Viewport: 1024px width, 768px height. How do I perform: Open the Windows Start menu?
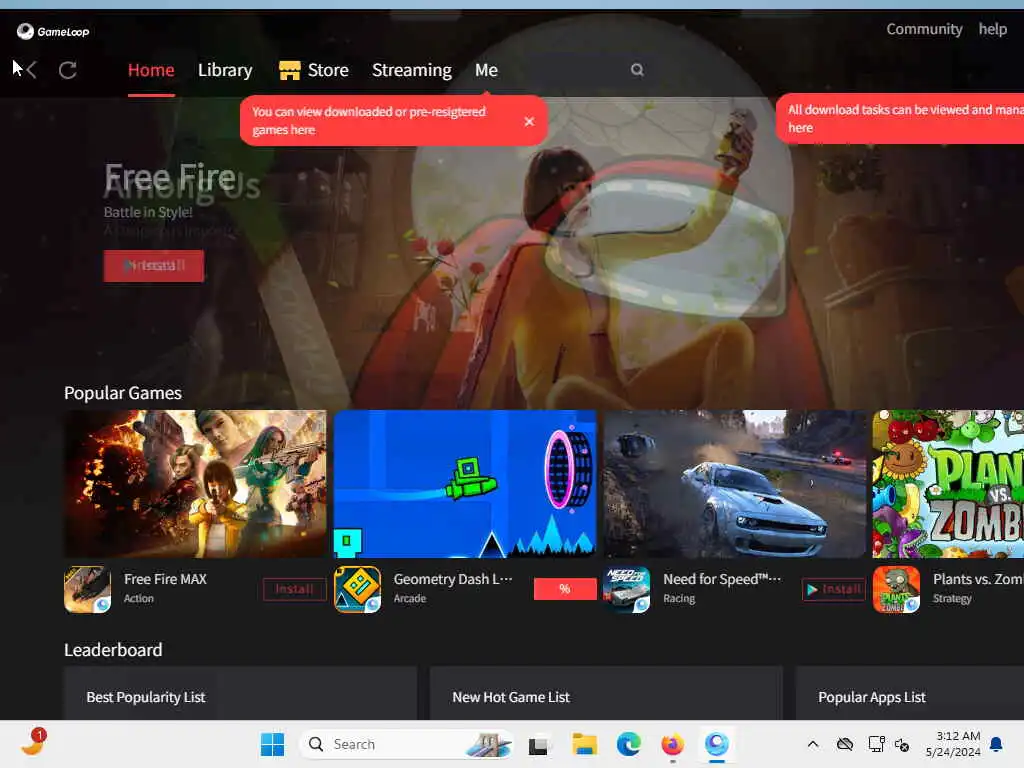(272, 744)
